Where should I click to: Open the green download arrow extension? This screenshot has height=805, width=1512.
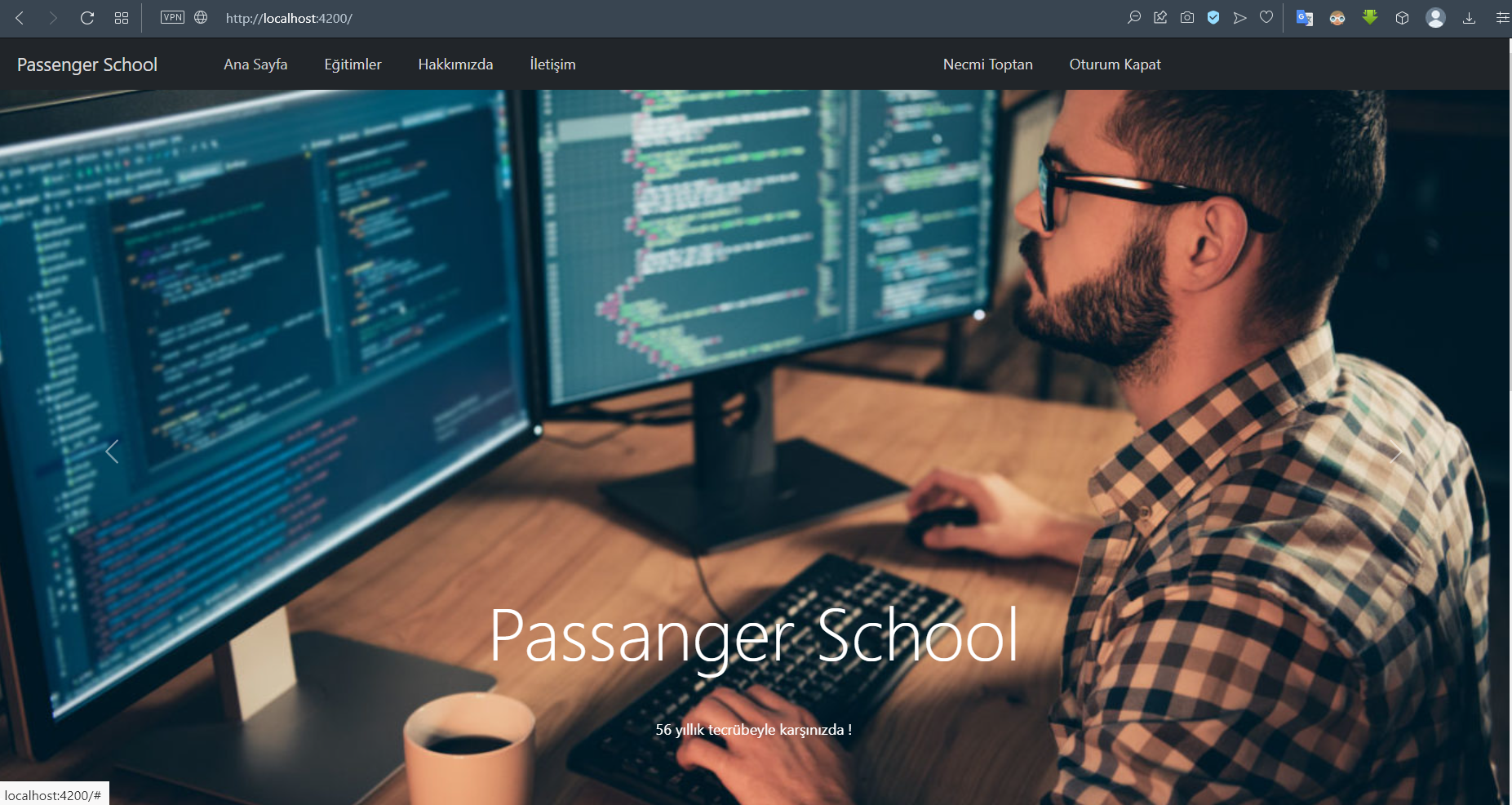coord(1370,17)
